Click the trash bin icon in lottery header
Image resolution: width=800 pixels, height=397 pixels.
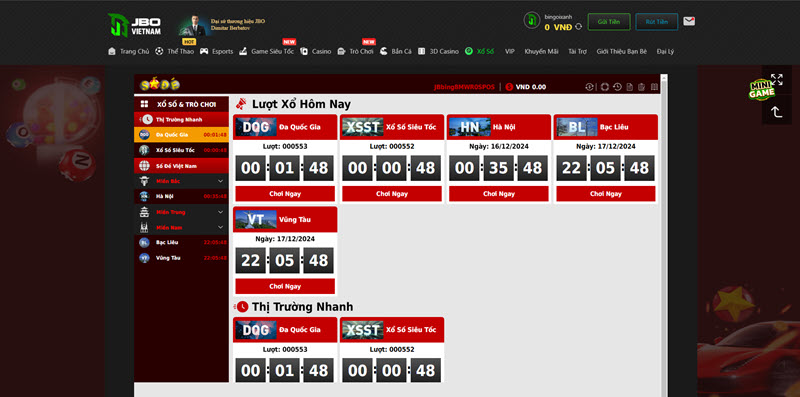pos(642,87)
